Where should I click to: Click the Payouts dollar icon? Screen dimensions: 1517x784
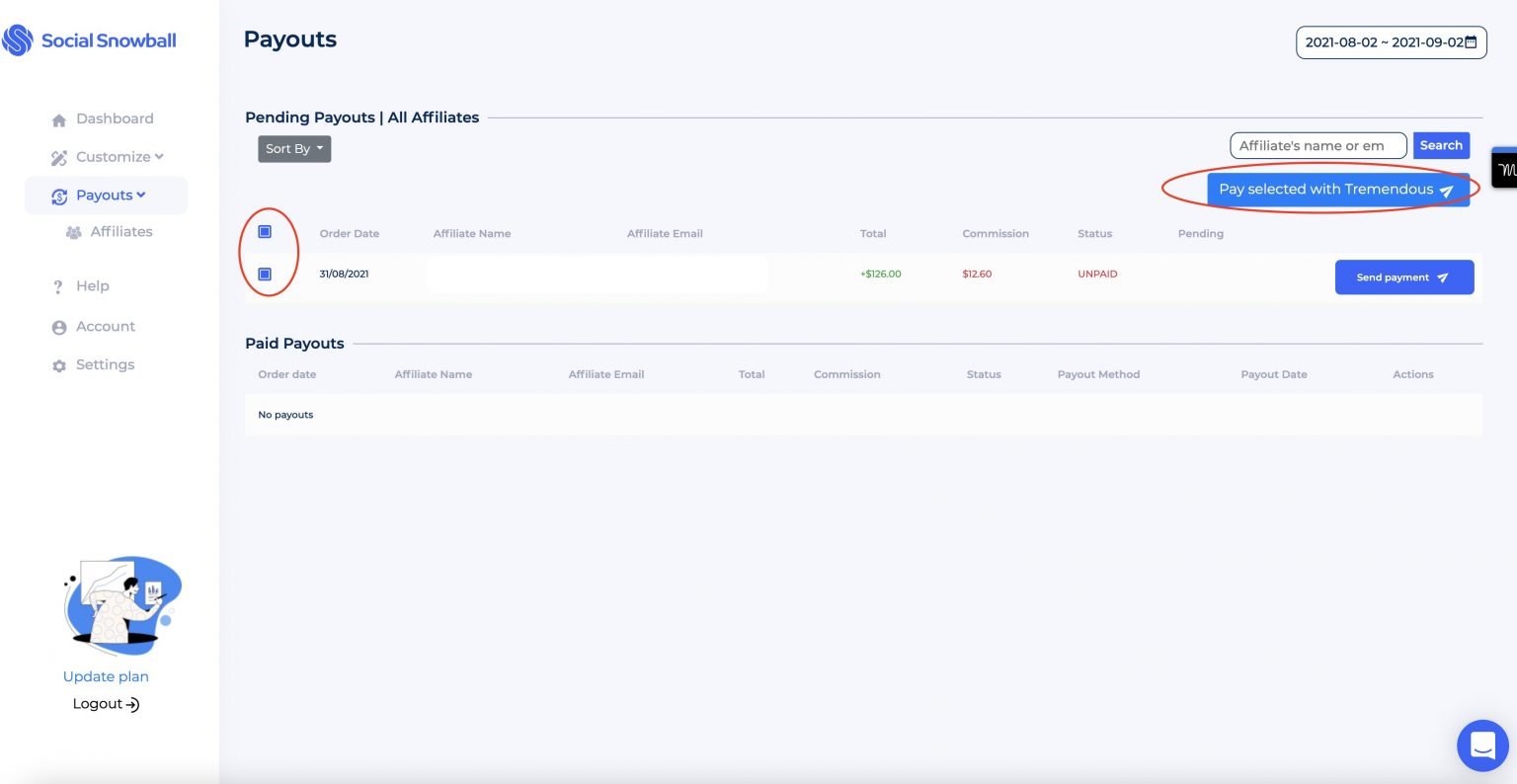(x=59, y=196)
